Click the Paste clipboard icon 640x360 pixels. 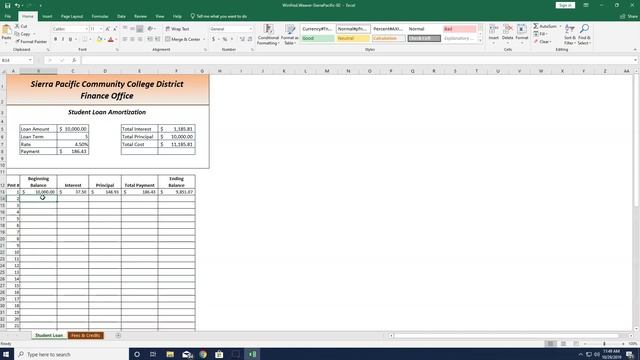[7, 30]
